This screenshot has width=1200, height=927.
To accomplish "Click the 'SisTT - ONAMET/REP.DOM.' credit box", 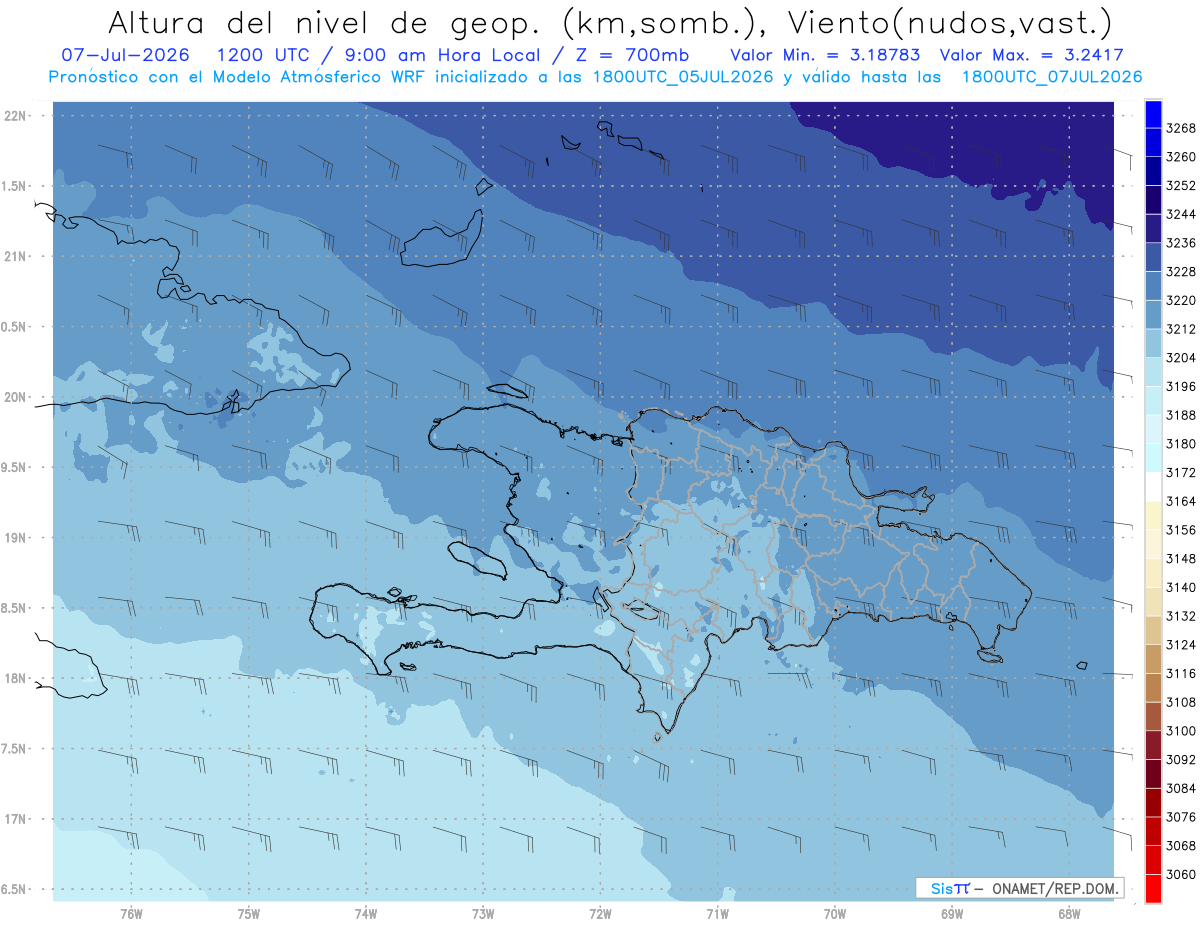I will 1019,888.
